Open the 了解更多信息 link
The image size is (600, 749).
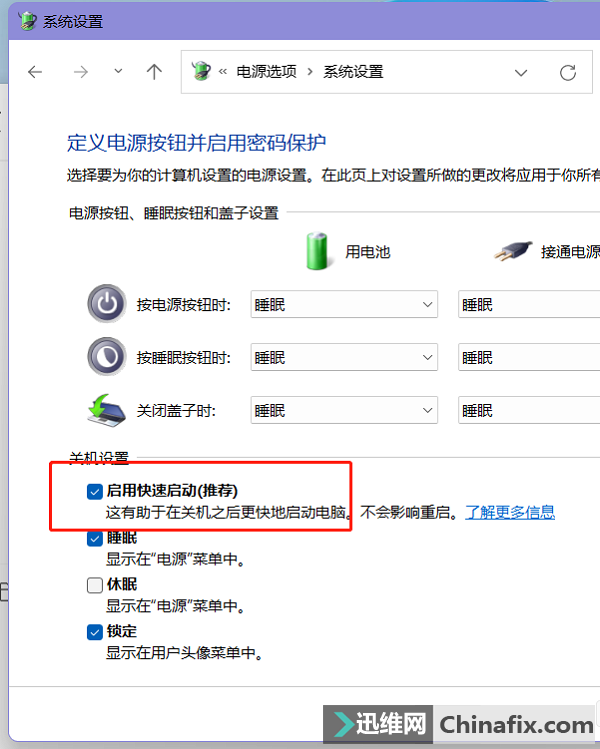point(509,512)
